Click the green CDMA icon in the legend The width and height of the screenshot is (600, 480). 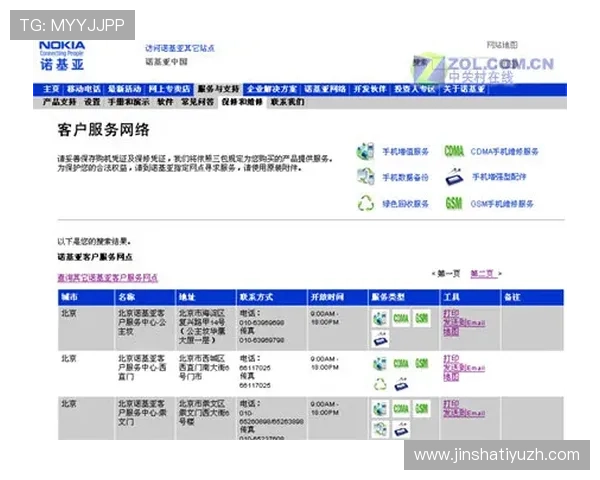(454, 151)
